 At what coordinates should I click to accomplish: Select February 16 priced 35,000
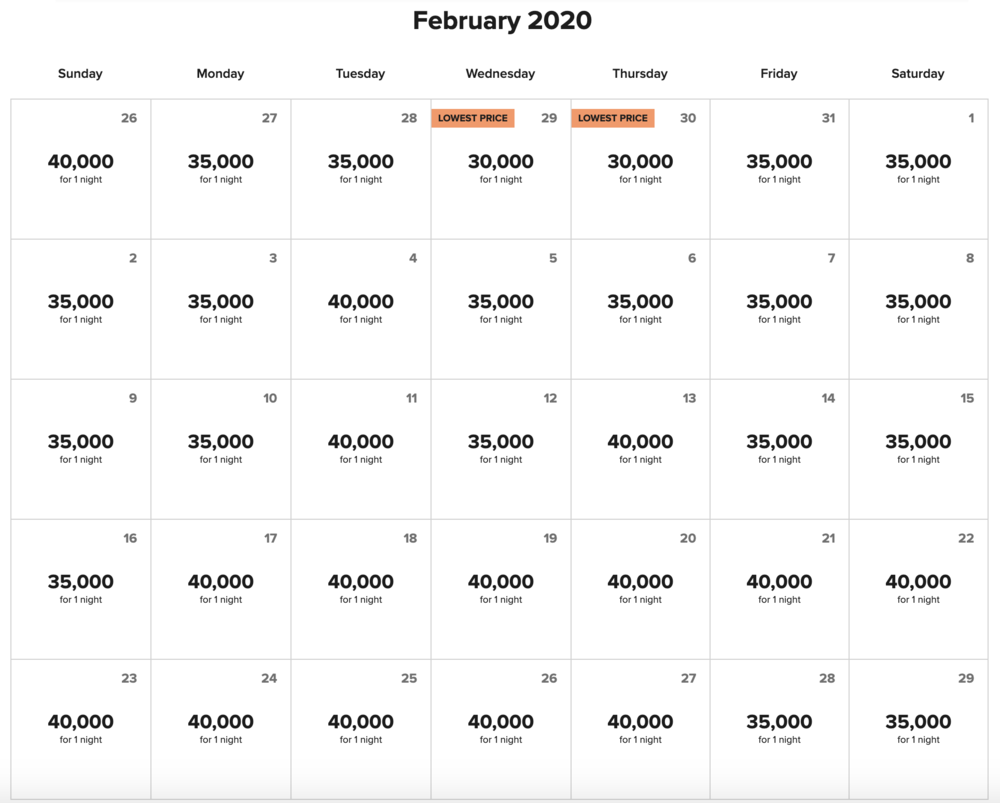pyautogui.click(x=81, y=588)
